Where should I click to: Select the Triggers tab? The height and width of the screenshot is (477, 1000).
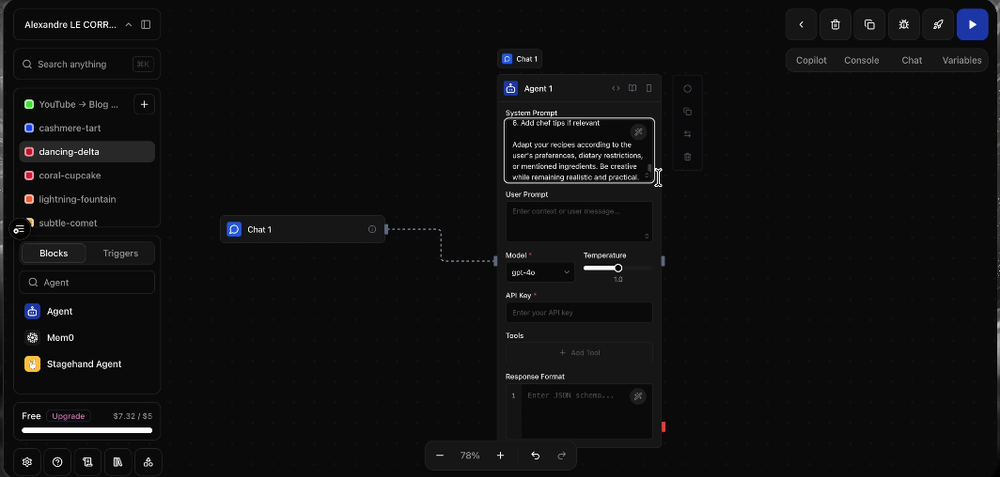click(x=121, y=253)
